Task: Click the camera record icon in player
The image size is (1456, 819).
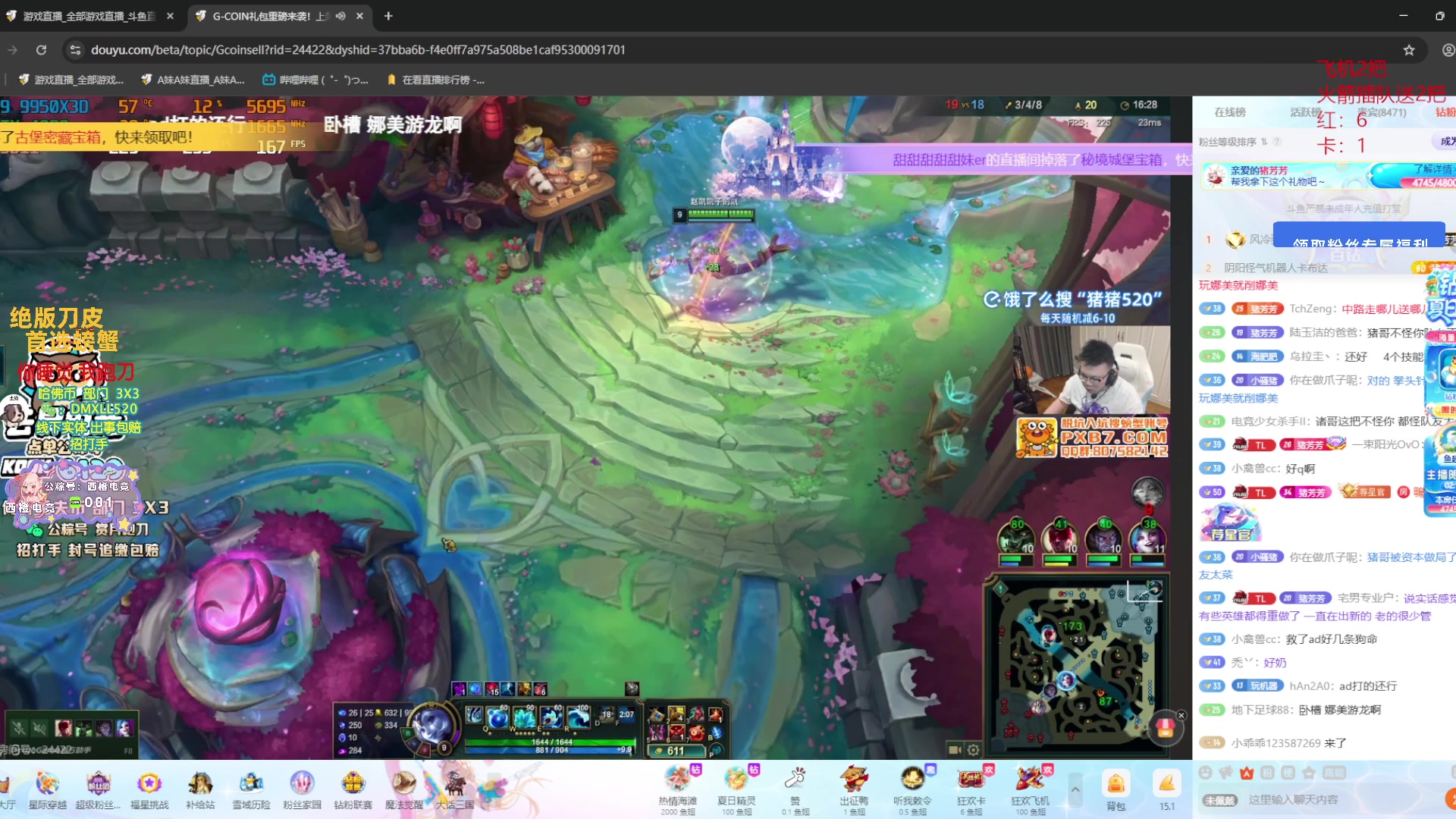Action: coord(955,750)
